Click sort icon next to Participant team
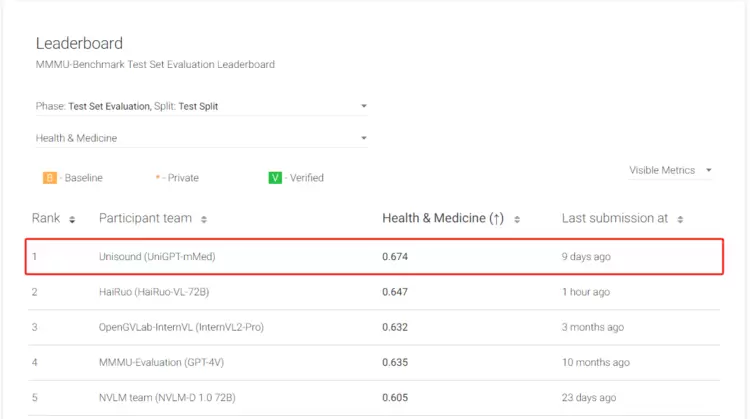The width and height of the screenshot is (750, 419). click(204, 219)
